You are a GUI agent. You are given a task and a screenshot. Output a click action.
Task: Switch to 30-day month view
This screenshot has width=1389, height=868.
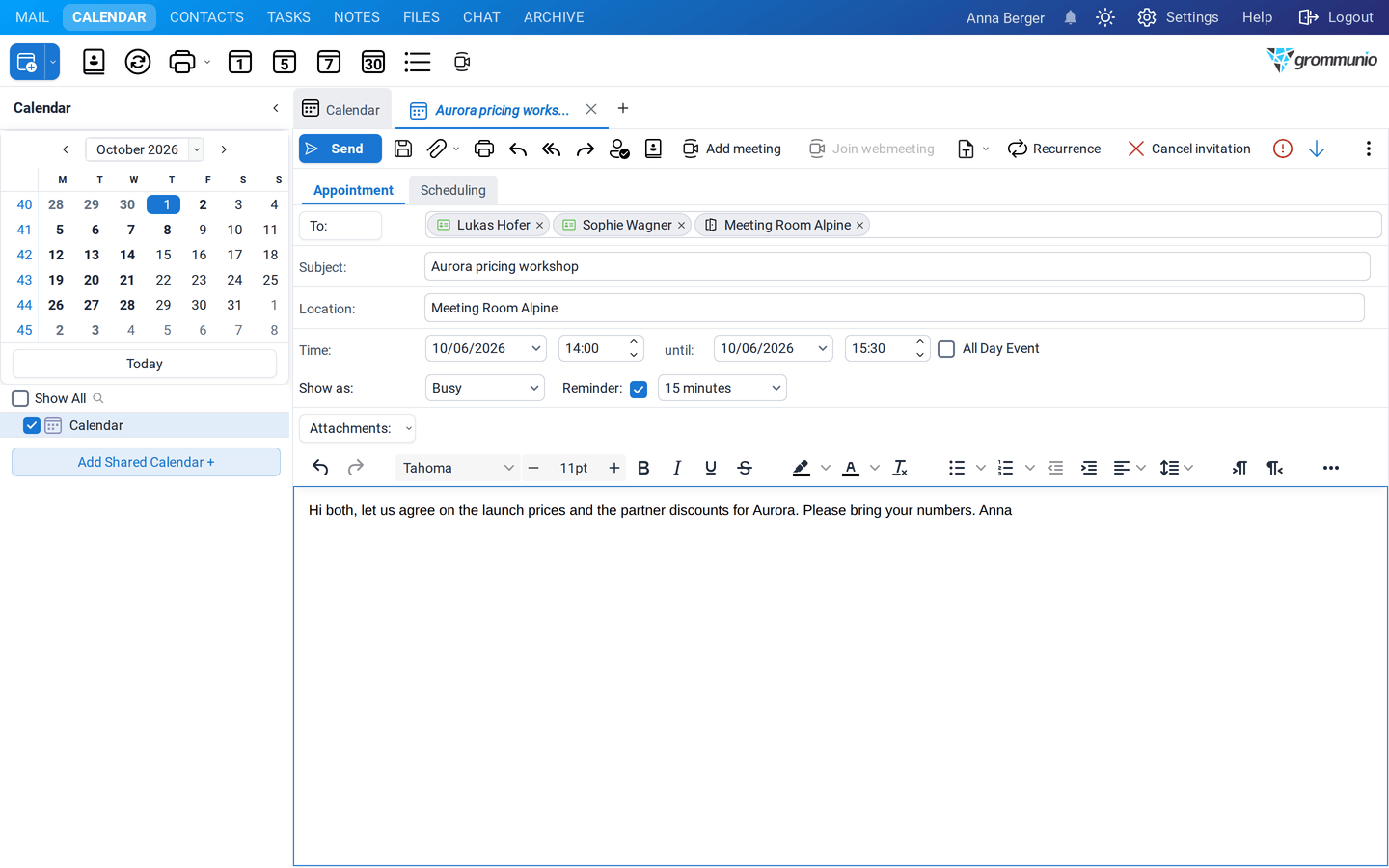coord(373,62)
